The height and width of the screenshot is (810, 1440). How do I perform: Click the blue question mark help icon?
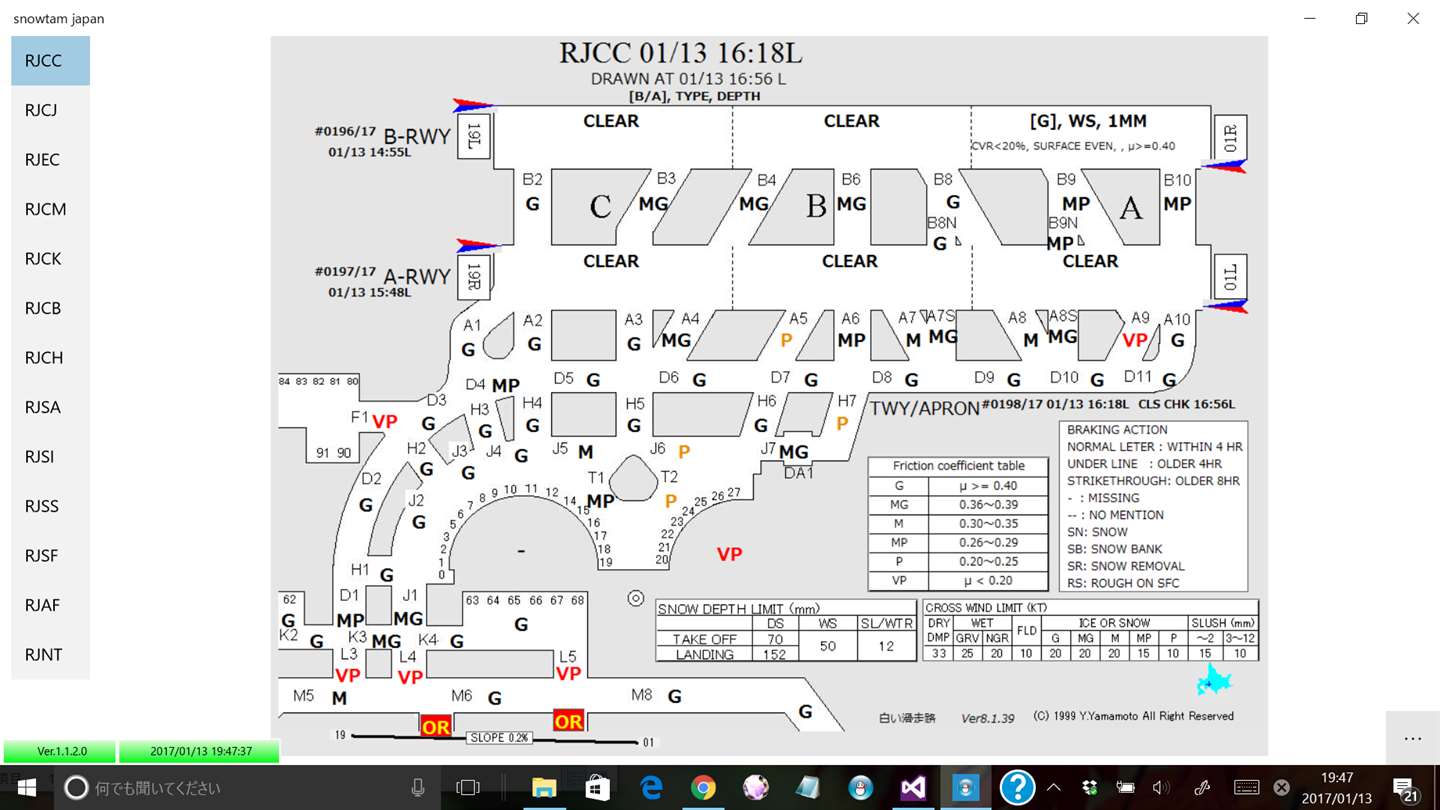point(1017,788)
